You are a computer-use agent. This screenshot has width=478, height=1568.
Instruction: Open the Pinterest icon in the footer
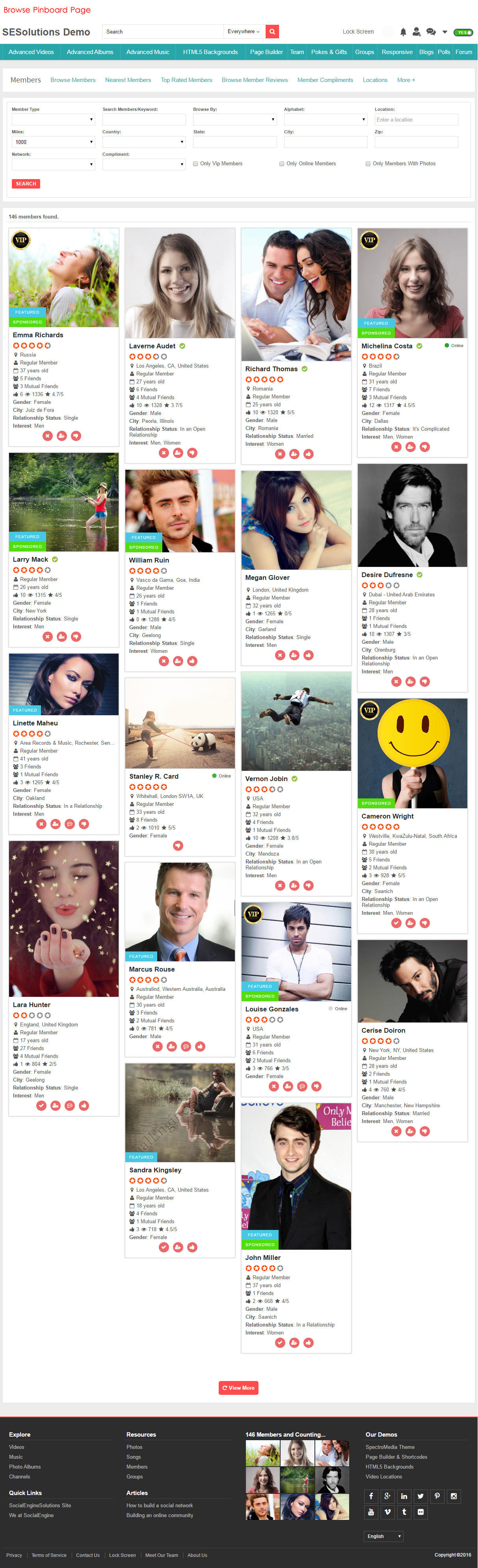click(x=437, y=1495)
